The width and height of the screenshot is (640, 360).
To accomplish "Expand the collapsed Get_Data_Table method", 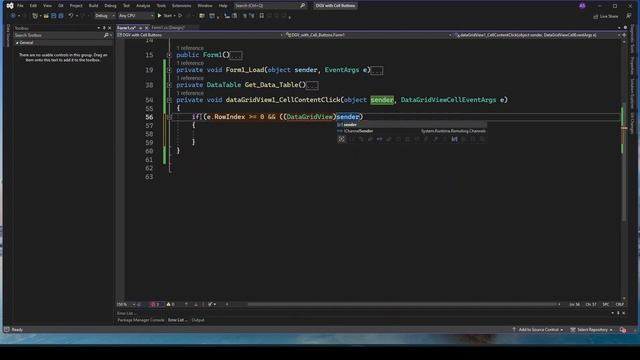I will (169, 85).
